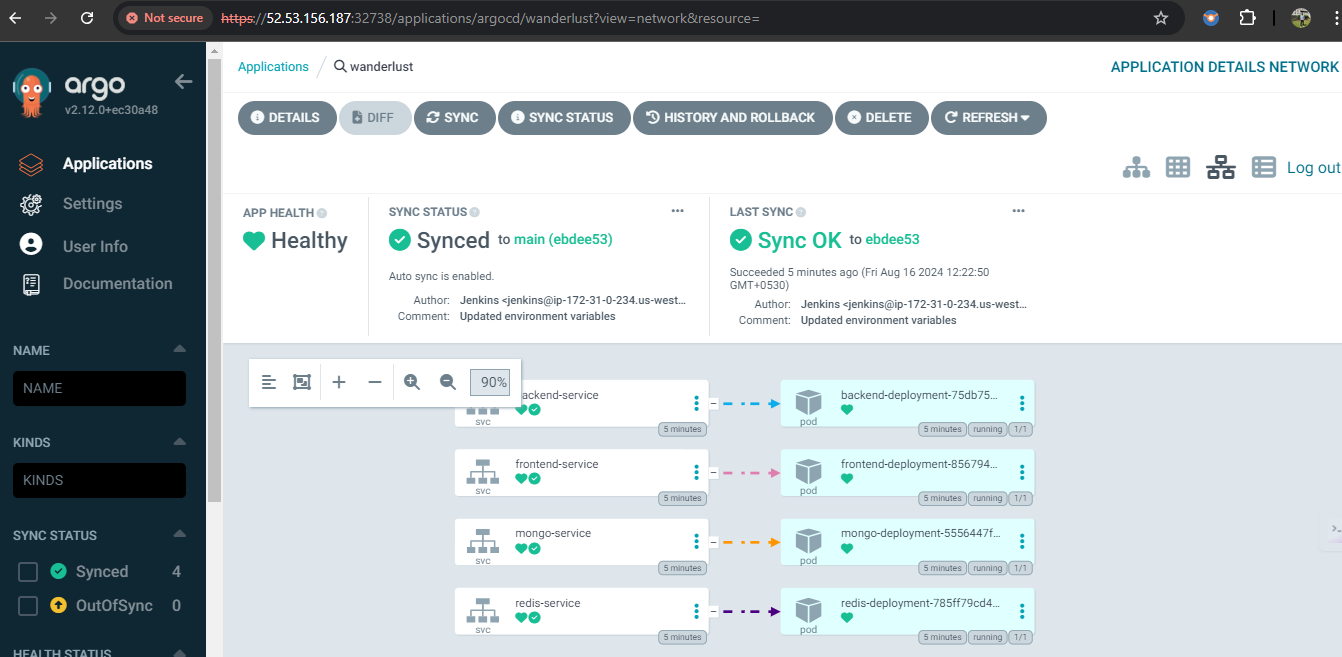
Task: Open backend-deployment pod options menu
Action: tap(1022, 403)
